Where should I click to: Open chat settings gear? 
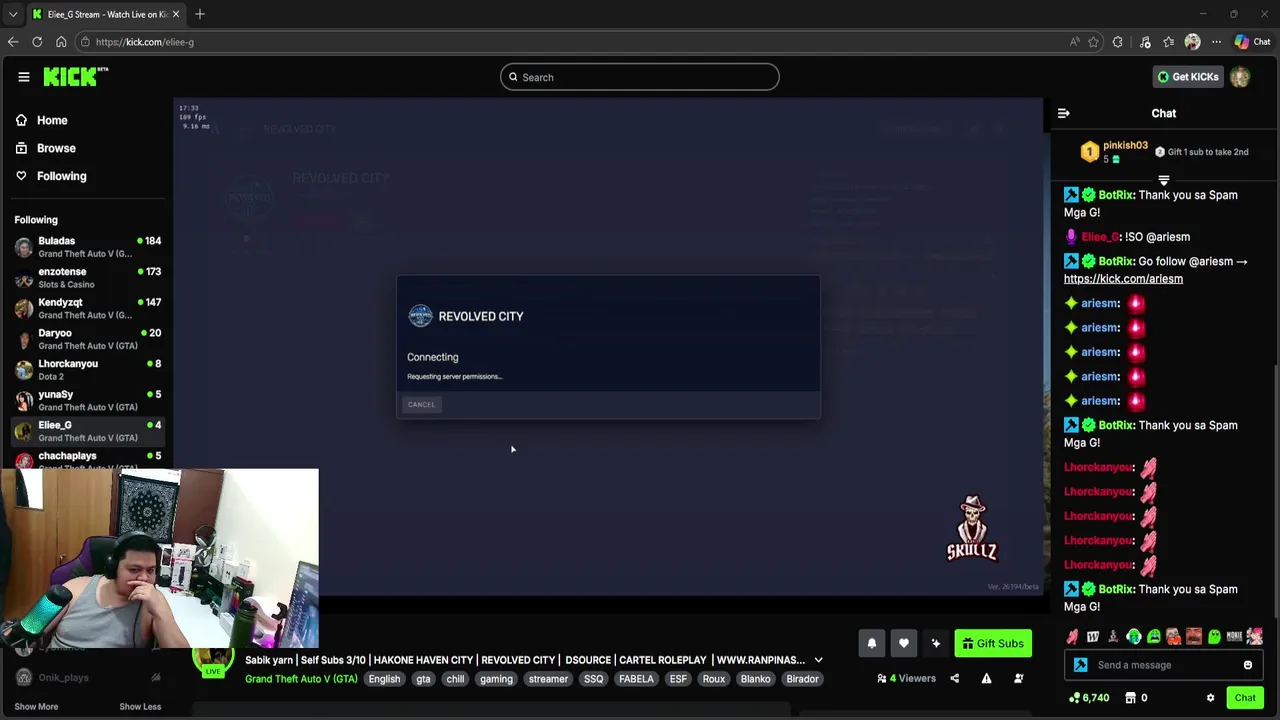coord(1210,698)
